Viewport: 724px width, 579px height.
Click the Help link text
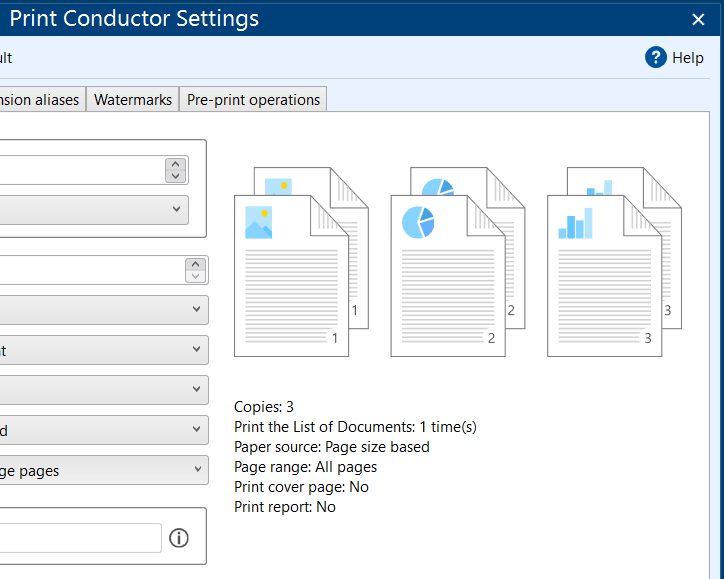click(x=688, y=58)
